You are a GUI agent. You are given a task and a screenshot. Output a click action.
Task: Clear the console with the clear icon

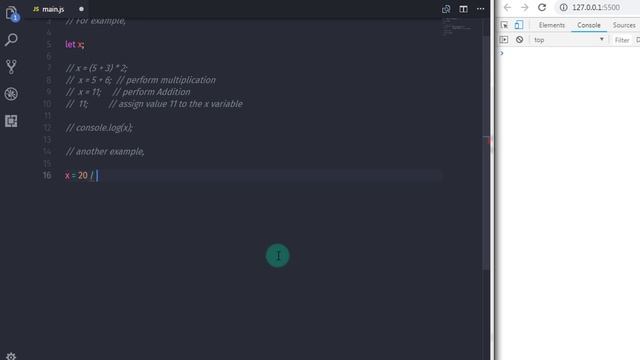pos(519,40)
